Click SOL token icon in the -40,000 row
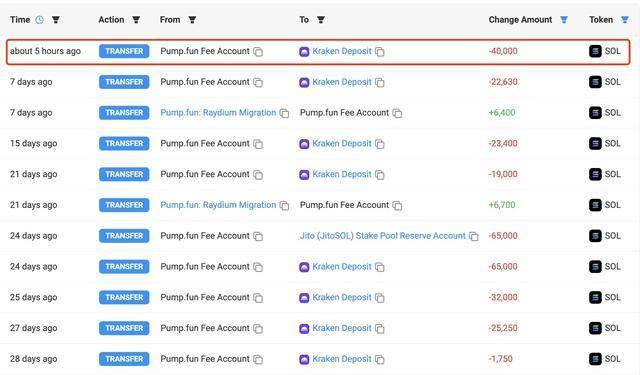640x375 pixels. [595, 51]
